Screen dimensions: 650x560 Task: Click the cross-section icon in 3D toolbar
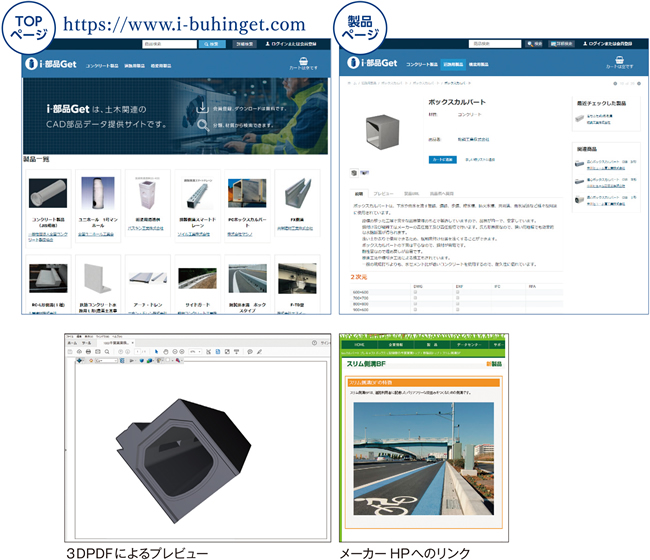point(178,361)
